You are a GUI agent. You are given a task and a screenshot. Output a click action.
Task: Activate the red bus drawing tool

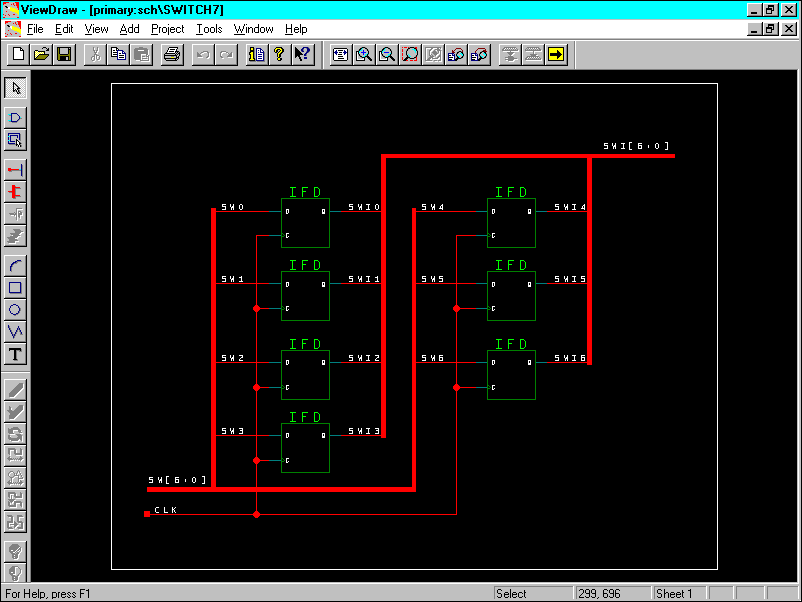tap(15, 192)
